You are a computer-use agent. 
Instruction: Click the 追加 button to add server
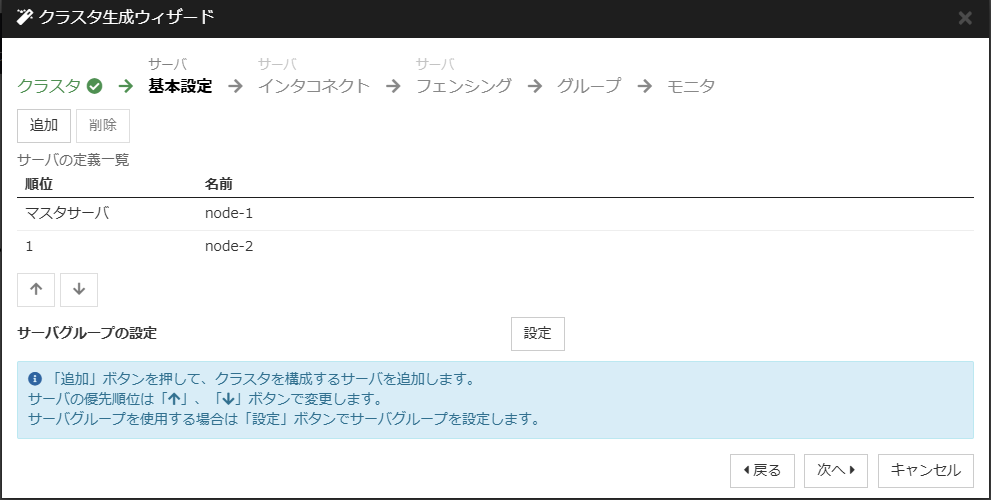44,126
